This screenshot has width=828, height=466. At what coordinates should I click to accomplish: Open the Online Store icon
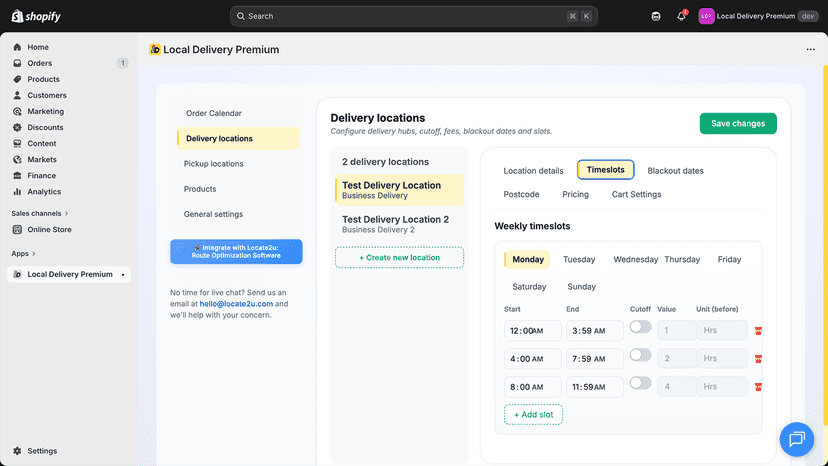pos(17,229)
